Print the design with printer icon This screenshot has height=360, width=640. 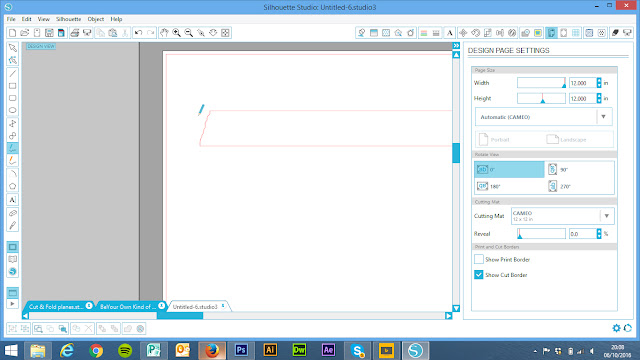click(74, 33)
